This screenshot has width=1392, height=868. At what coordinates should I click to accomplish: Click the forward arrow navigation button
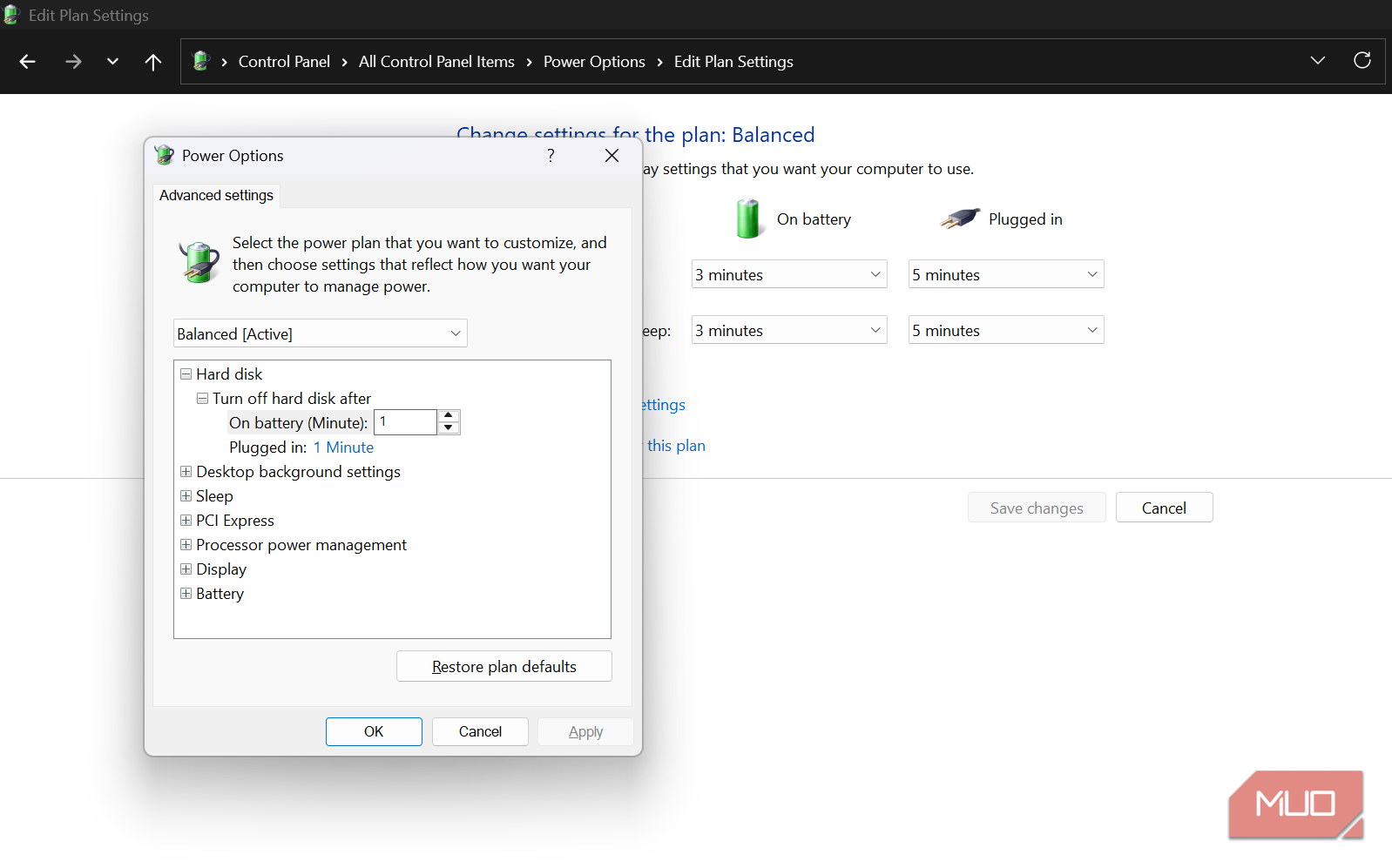pos(73,62)
